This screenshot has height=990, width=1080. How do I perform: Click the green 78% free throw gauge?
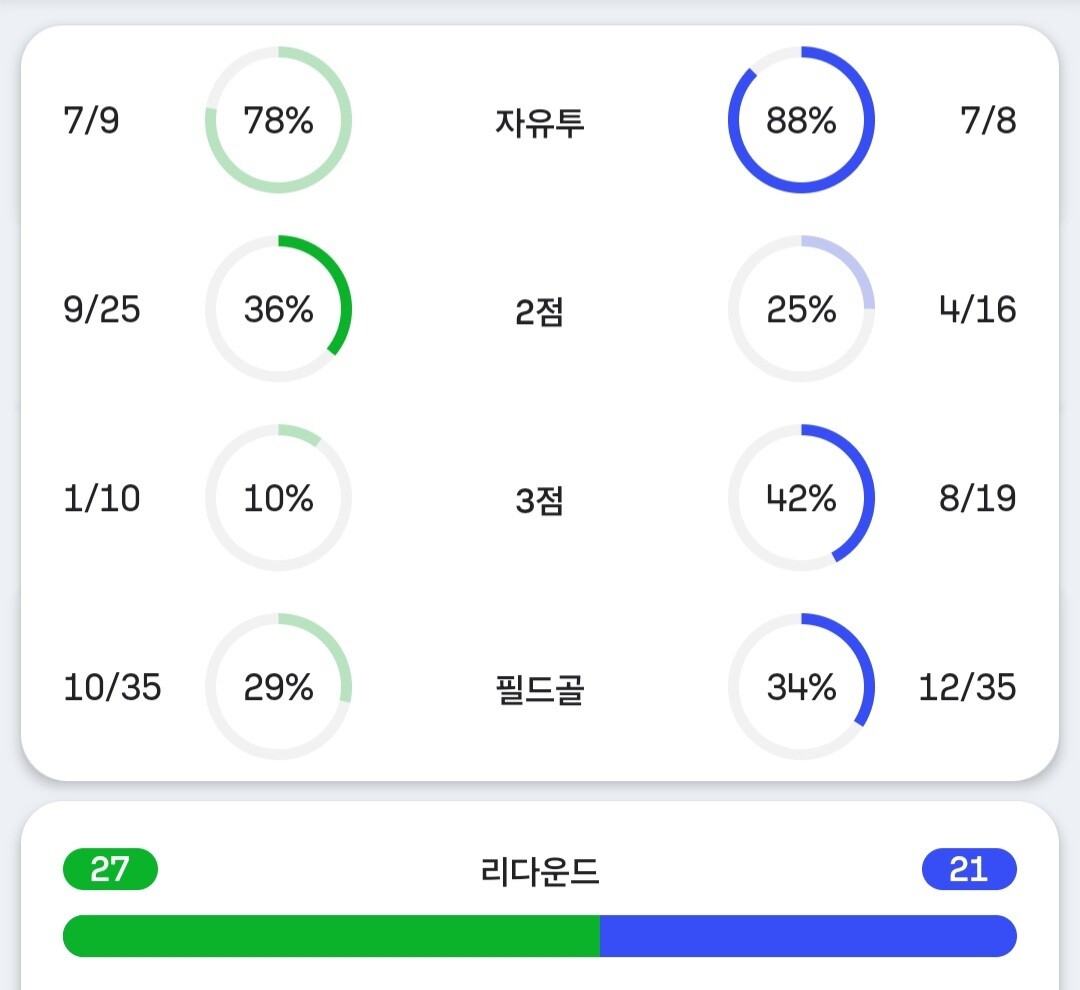(278, 120)
